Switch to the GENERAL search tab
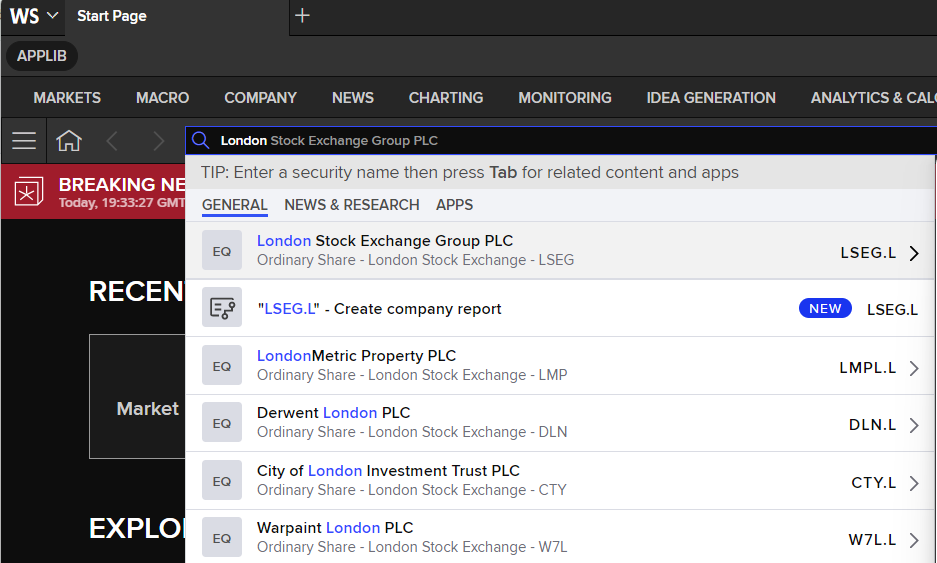The width and height of the screenshot is (937, 563). coord(234,205)
